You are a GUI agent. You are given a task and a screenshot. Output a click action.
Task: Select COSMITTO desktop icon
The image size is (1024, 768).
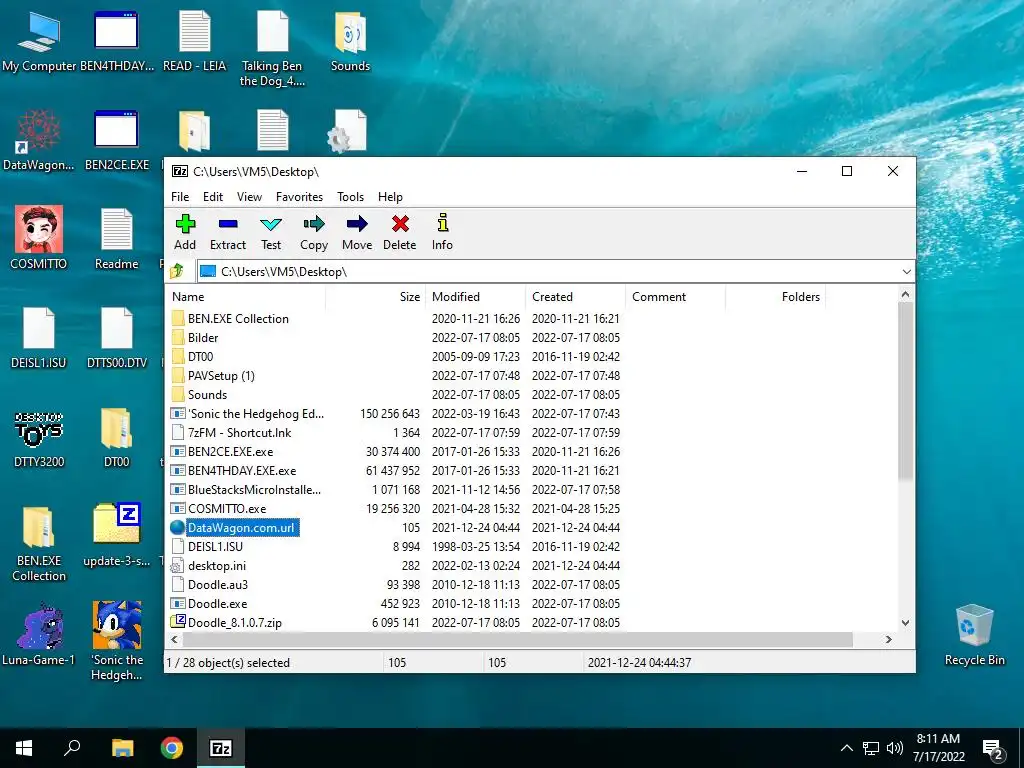coord(39,238)
